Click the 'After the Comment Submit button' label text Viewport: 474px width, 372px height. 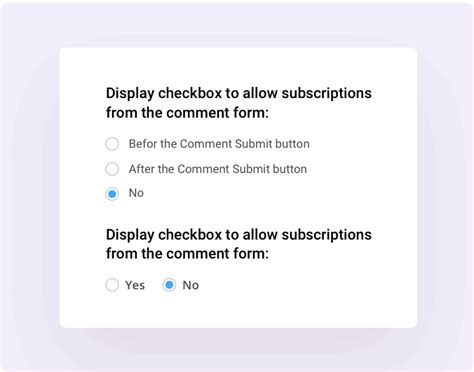coord(218,169)
